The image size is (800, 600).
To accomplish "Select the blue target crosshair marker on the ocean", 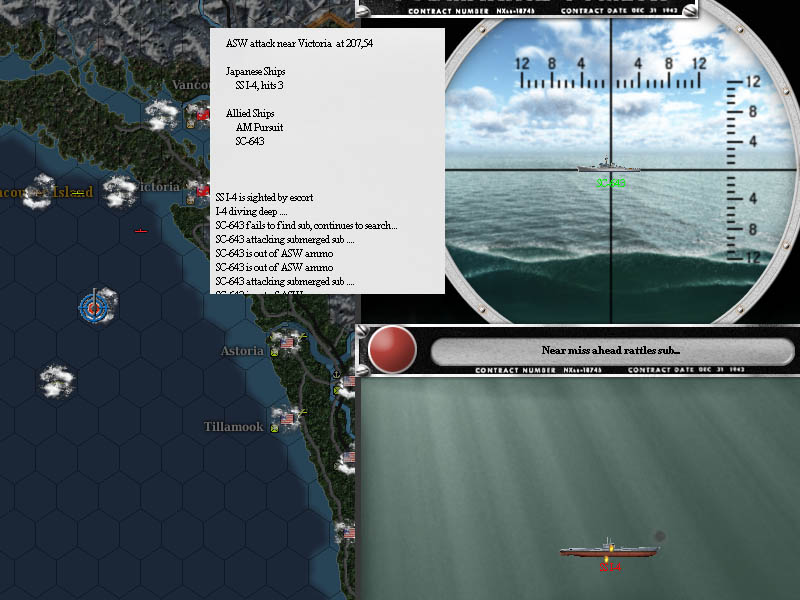I will (x=94, y=308).
